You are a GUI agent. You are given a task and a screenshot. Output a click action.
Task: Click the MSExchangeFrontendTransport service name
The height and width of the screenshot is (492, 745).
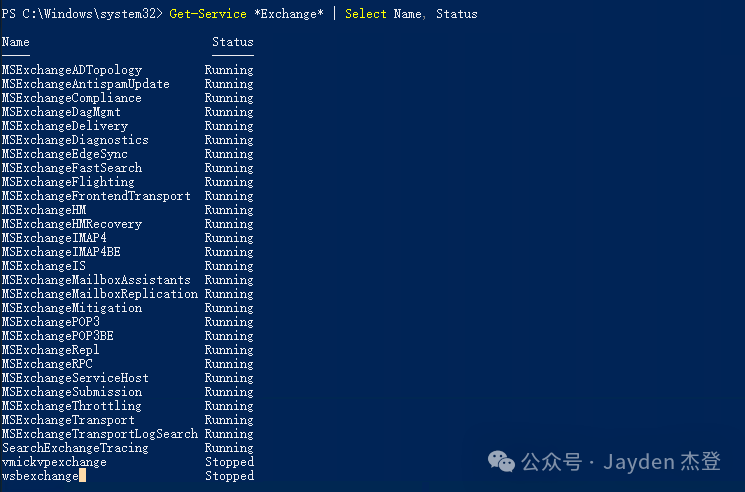tap(96, 196)
